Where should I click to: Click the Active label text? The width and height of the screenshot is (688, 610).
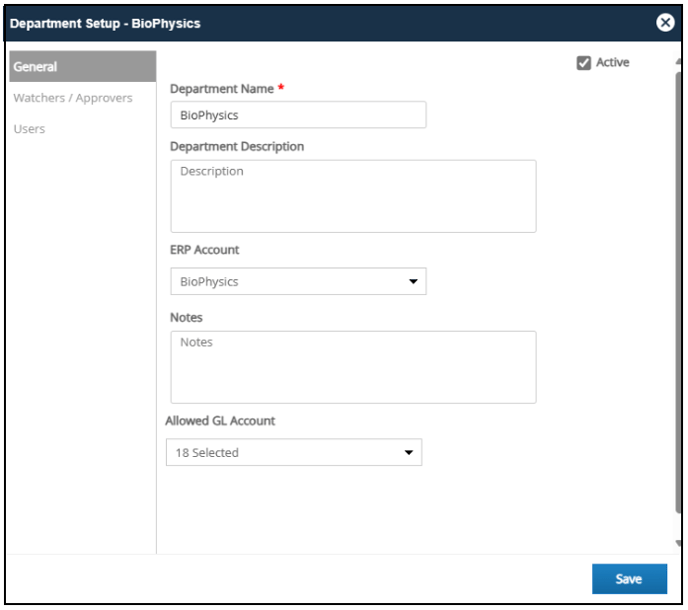pyautogui.click(x=613, y=62)
